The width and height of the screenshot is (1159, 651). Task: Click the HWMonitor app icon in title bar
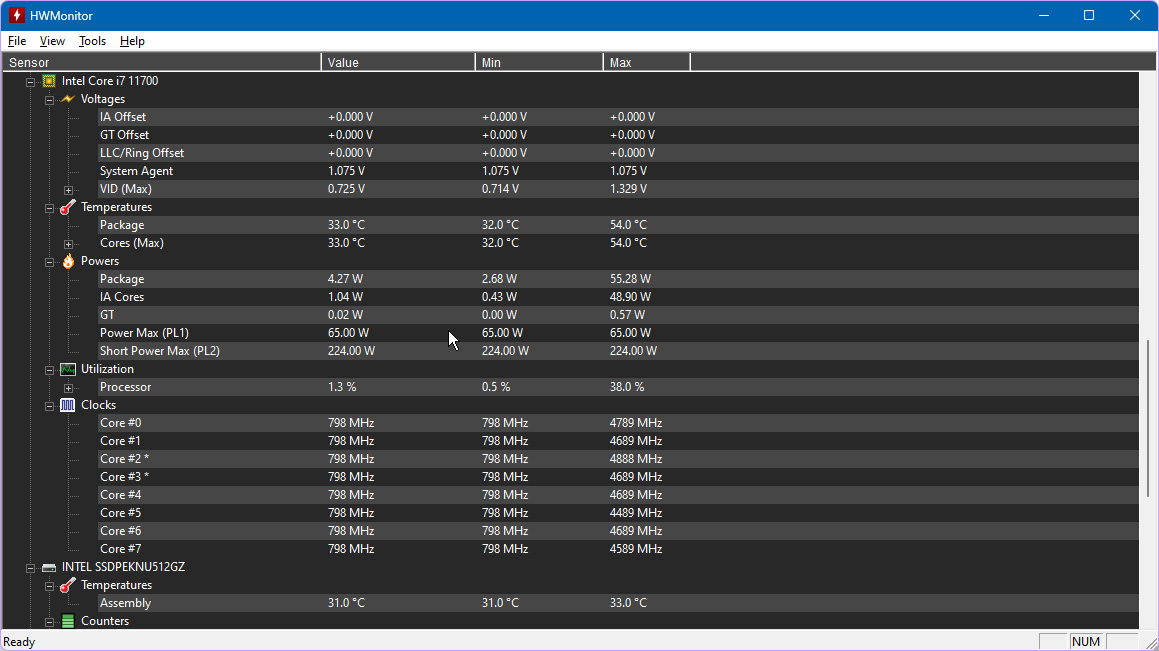[x=16, y=15]
